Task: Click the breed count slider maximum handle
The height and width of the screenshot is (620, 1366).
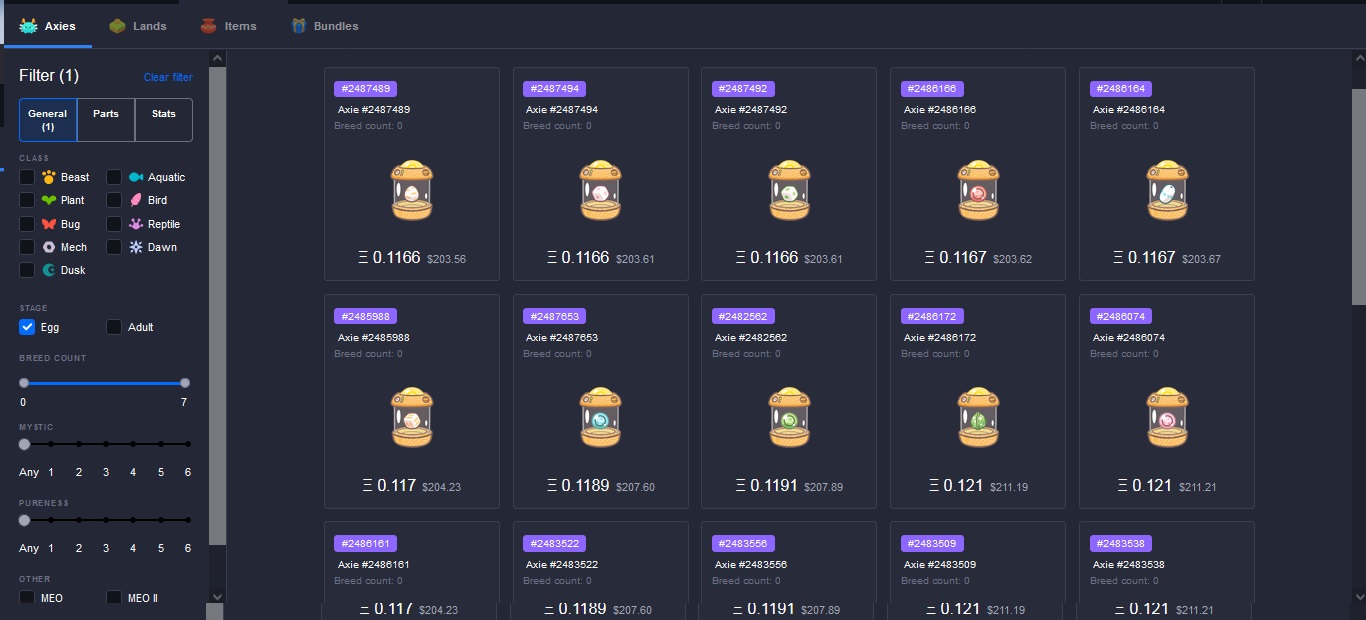Action: pyautogui.click(x=185, y=383)
